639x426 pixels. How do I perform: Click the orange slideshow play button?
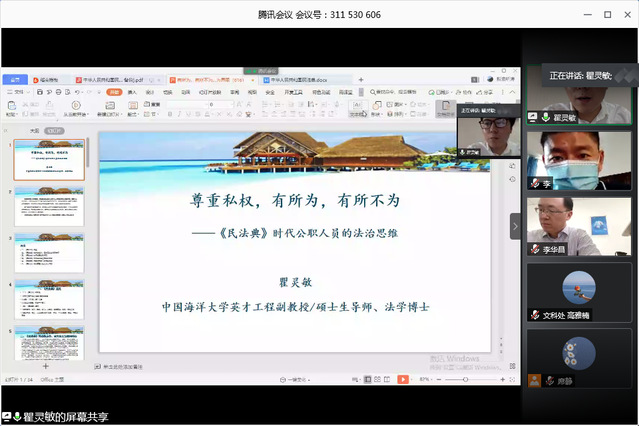coord(402,380)
